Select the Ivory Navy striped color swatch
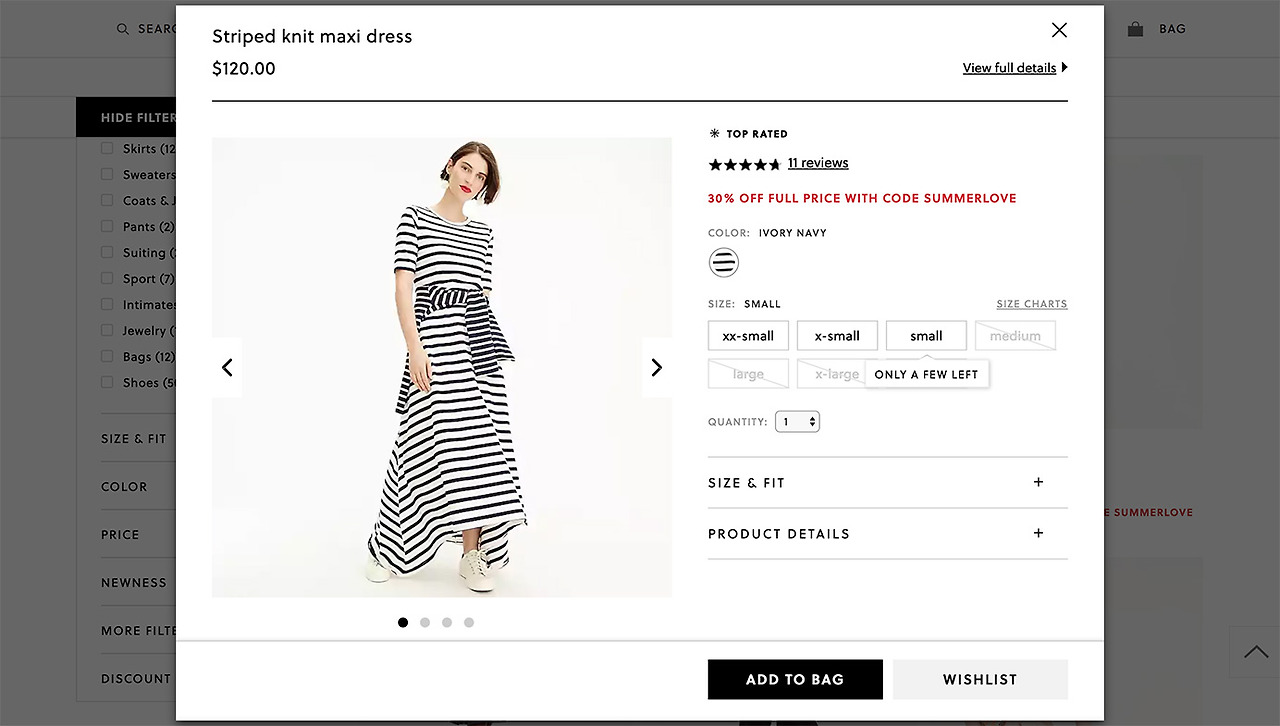This screenshot has width=1280, height=726. point(723,263)
